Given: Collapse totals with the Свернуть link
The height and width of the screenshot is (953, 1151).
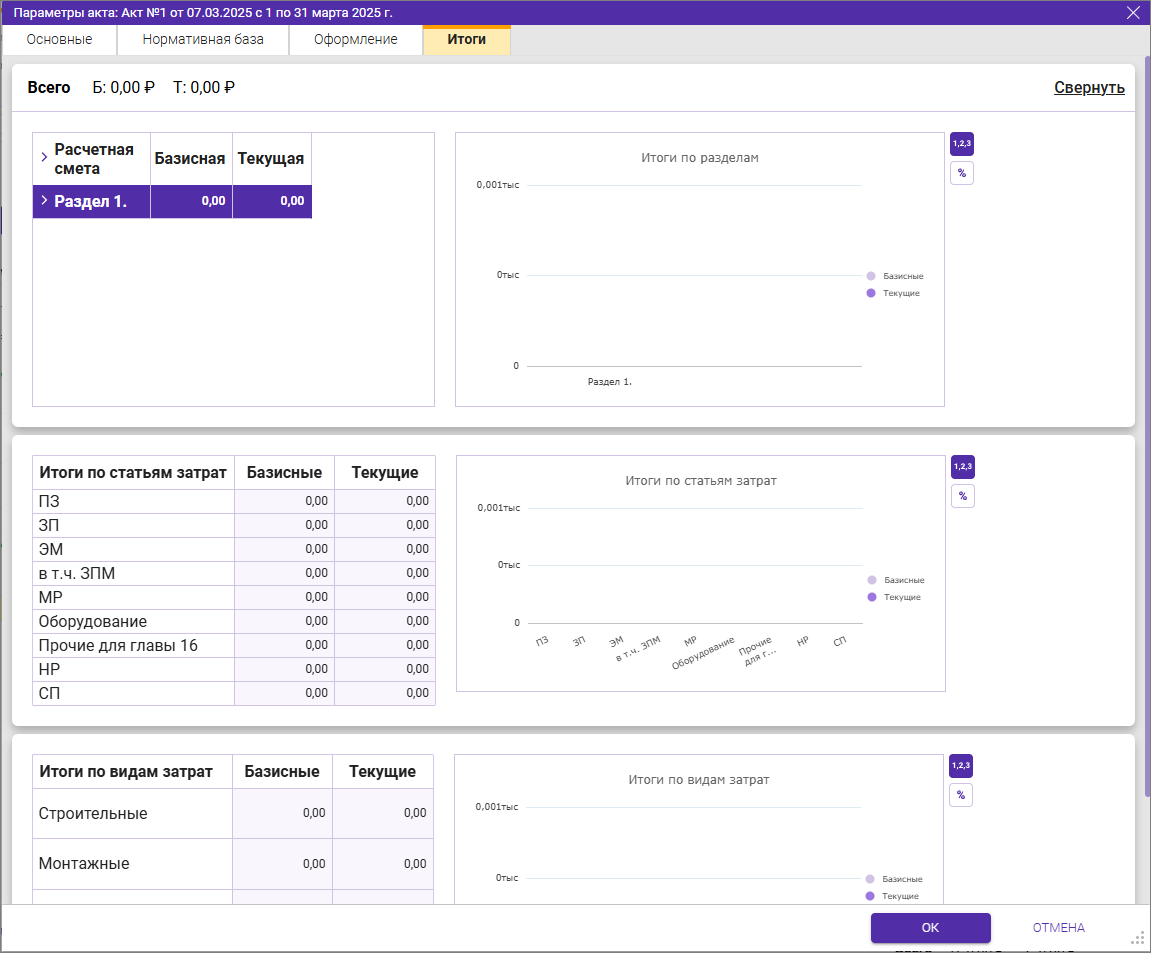Looking at the screenshot, I should pyautogui.click(x=1089, y=88).
